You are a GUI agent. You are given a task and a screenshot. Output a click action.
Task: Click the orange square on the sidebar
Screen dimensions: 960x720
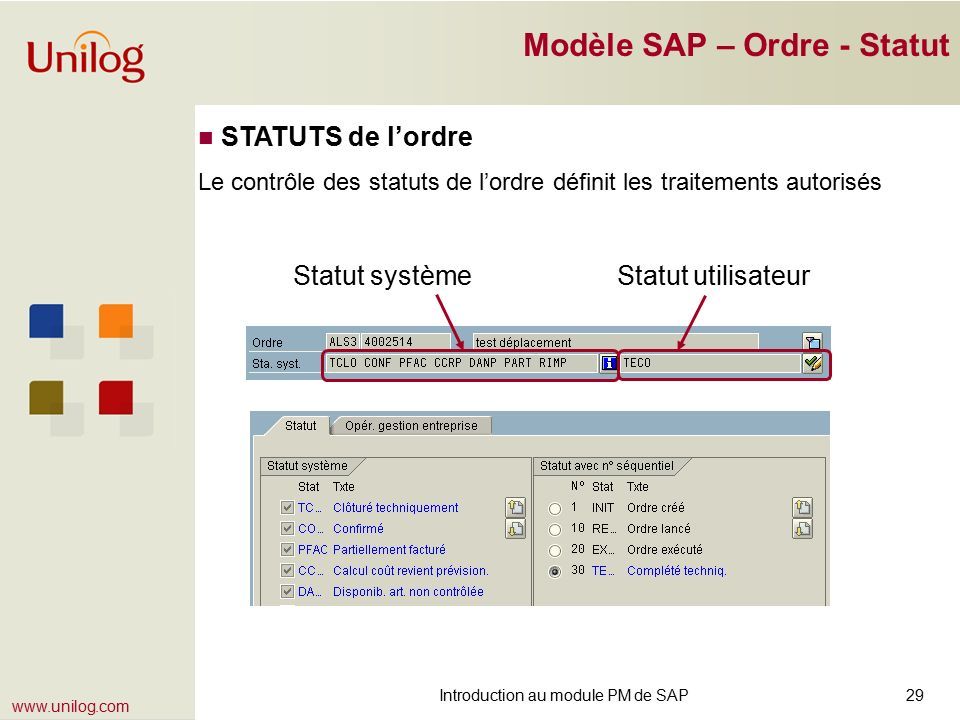pos(116,321)
